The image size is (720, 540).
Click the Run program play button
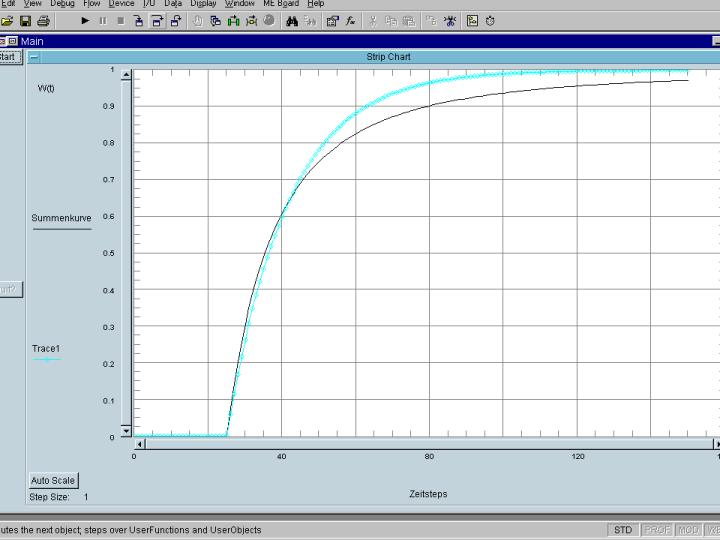tap(85, 21)
